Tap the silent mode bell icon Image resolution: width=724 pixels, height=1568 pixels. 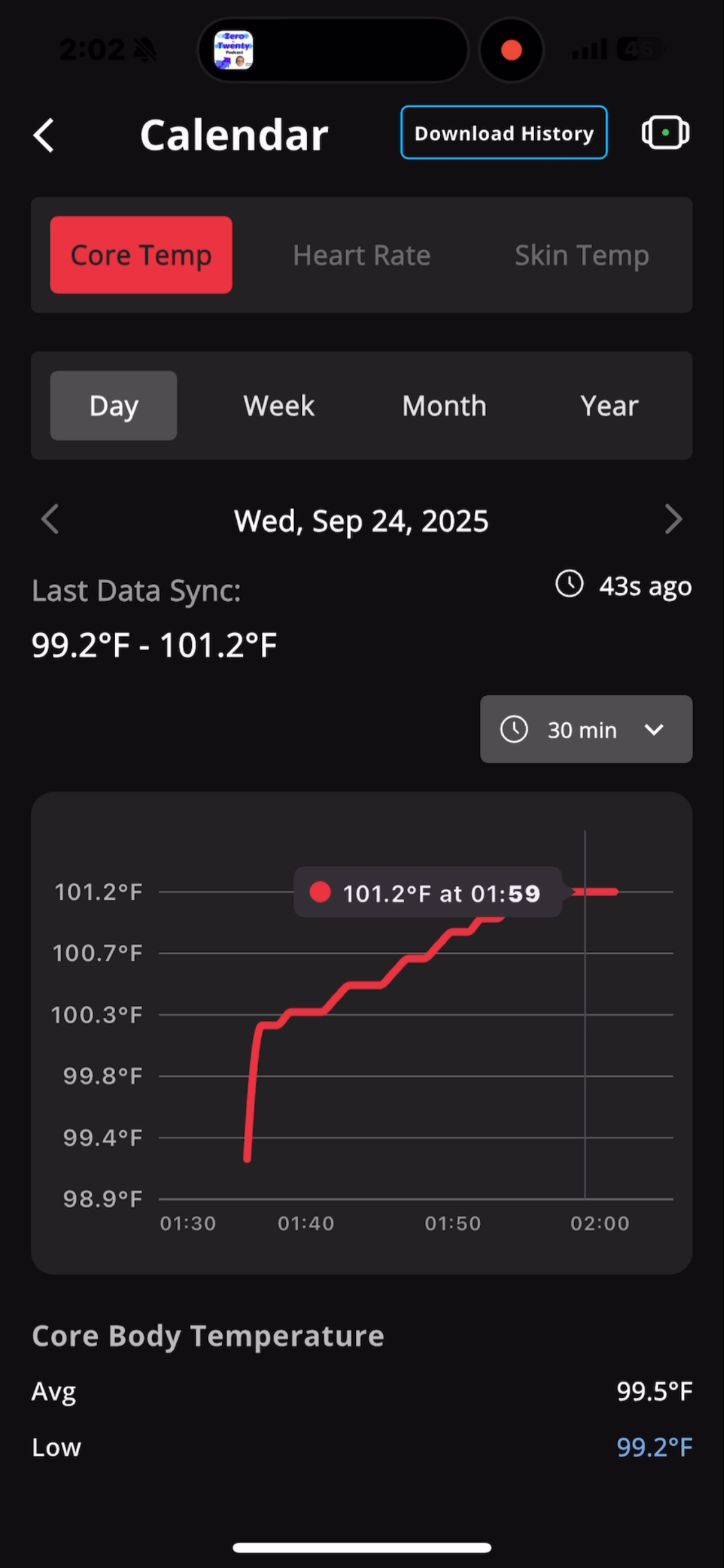click(x=145, y=50)
